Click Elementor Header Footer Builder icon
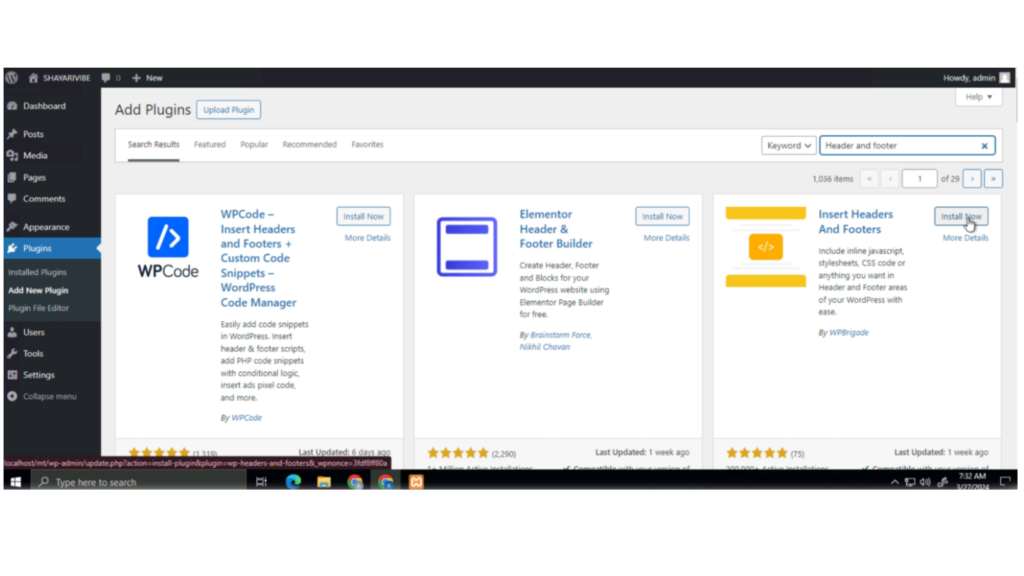The height and width of the screenshot is (576, 1024). [466, 247]
